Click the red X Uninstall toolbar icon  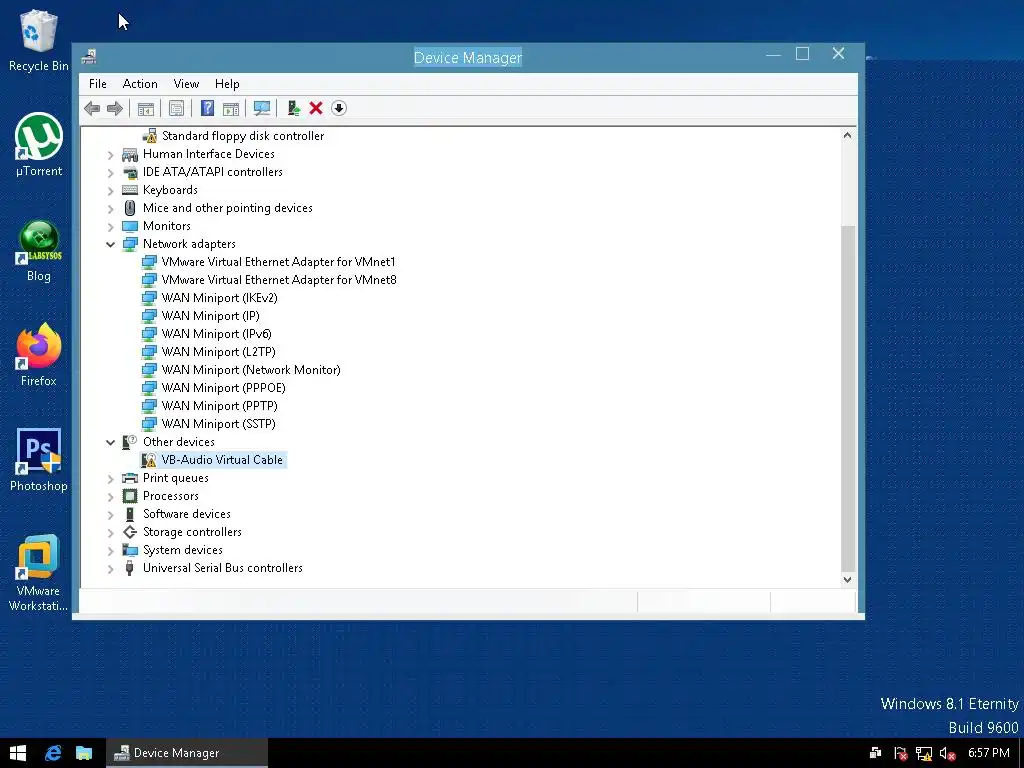(x=316, y=108)
